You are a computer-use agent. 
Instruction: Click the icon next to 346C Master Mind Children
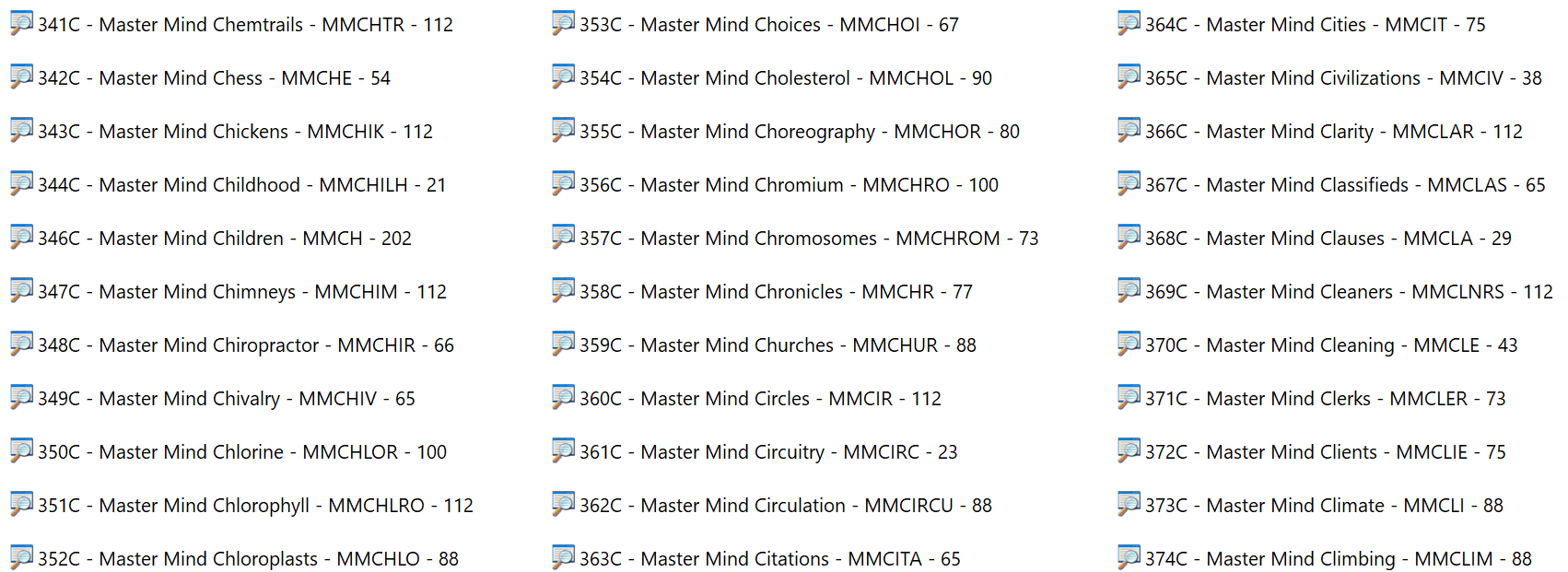[x=21, y=238]
